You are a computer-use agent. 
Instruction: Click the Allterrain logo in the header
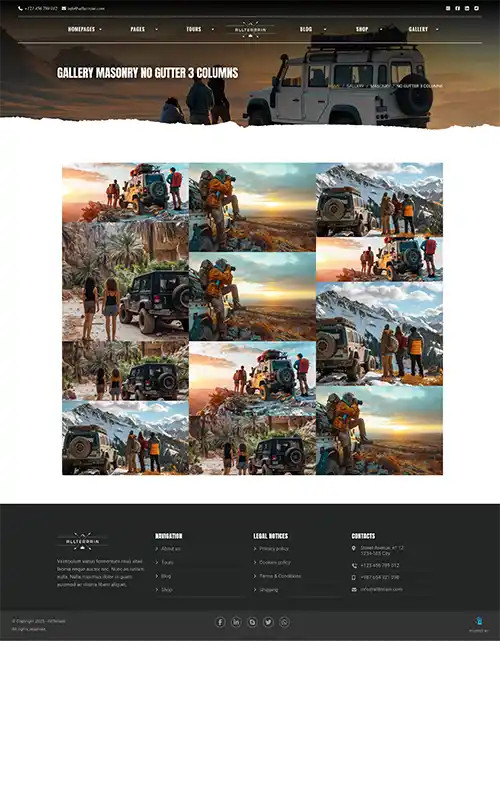point(250,29)
